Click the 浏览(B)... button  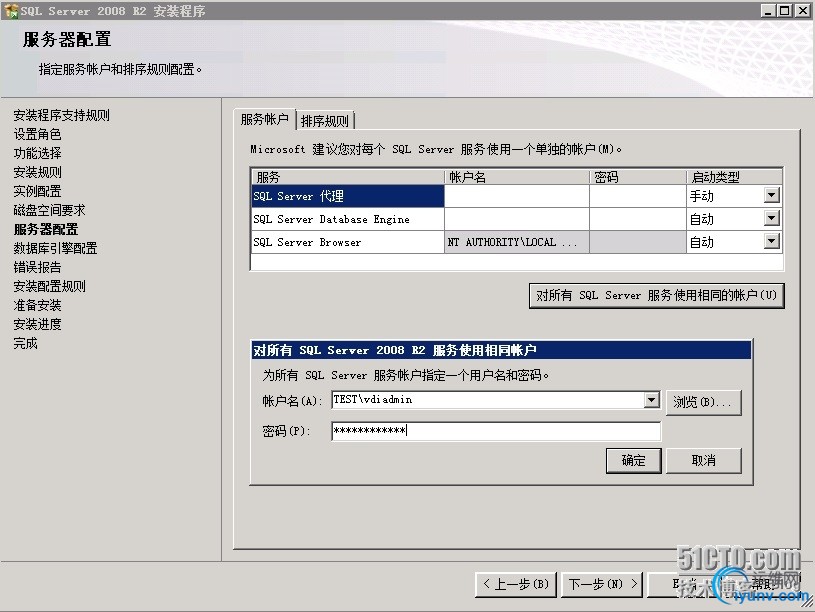pyautogui.click(x=703, y=402)
